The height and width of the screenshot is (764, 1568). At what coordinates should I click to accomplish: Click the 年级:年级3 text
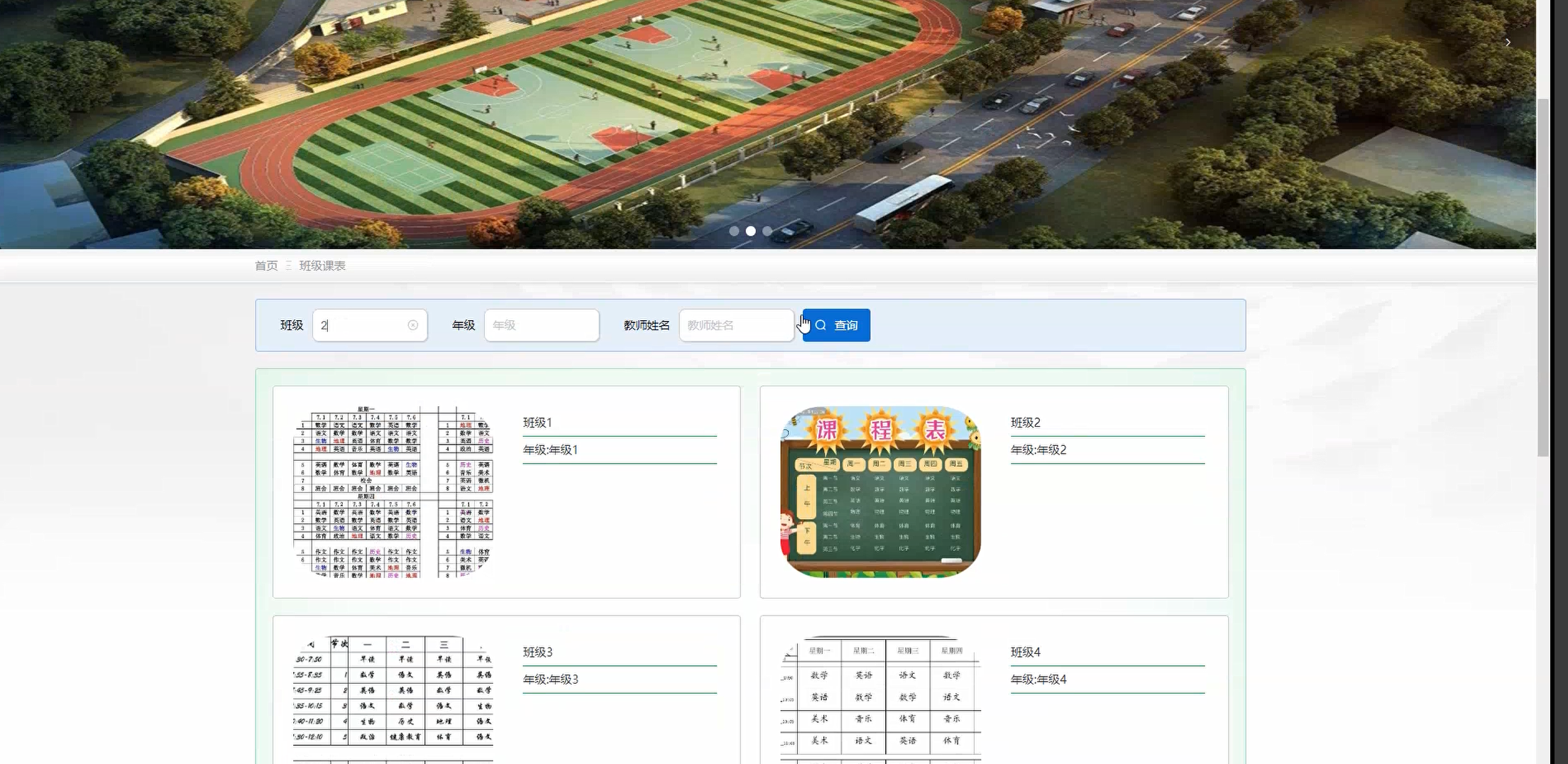pos(550,679)
